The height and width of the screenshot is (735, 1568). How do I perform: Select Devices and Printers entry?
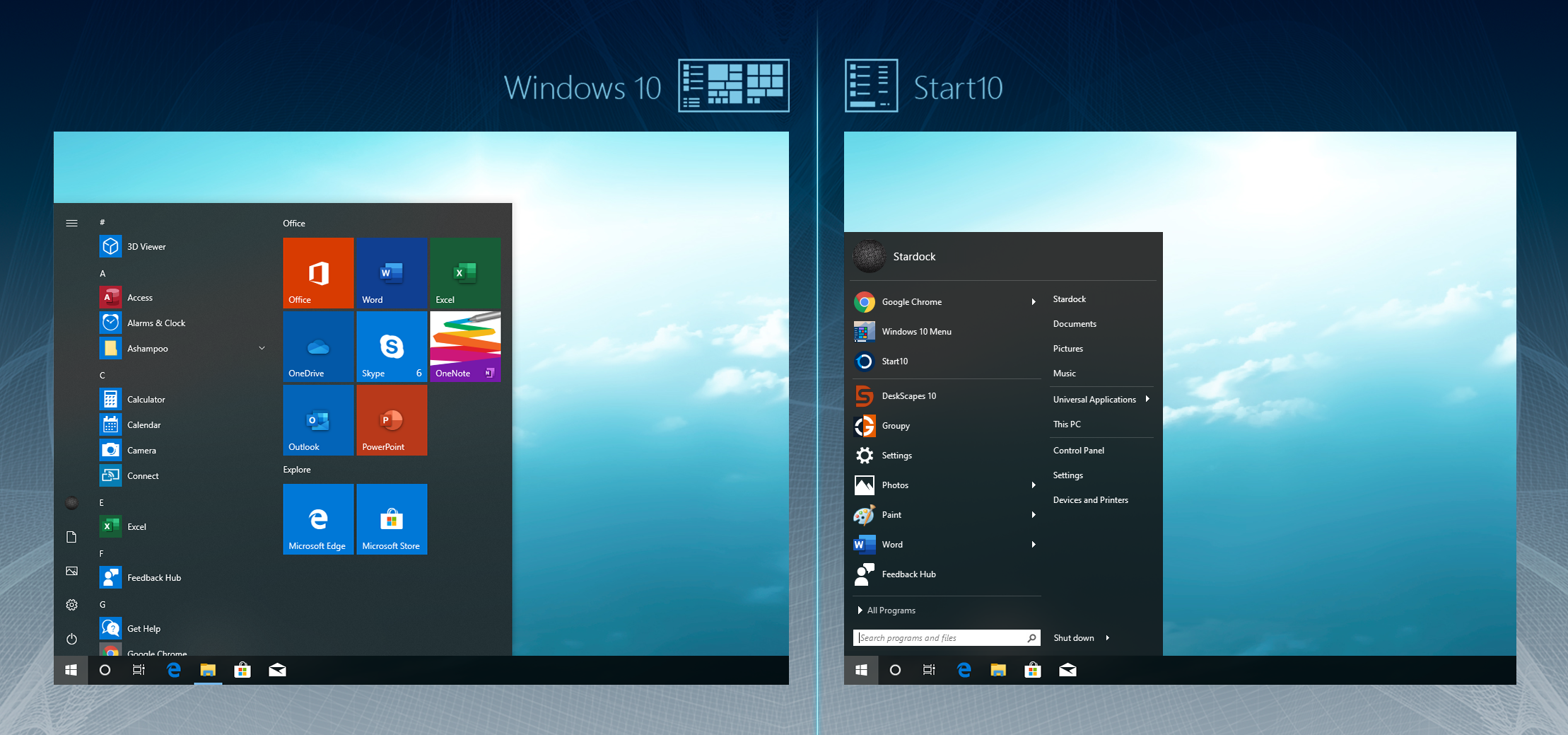click(1090, 500)
